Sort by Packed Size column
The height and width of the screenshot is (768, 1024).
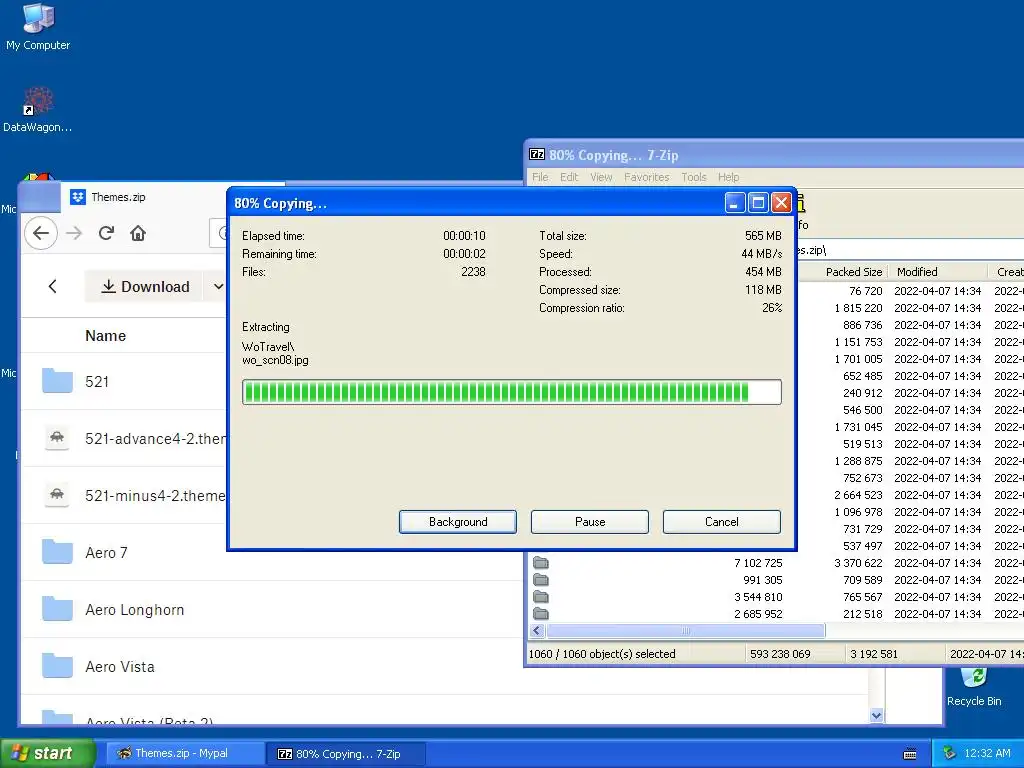[853, 272]
